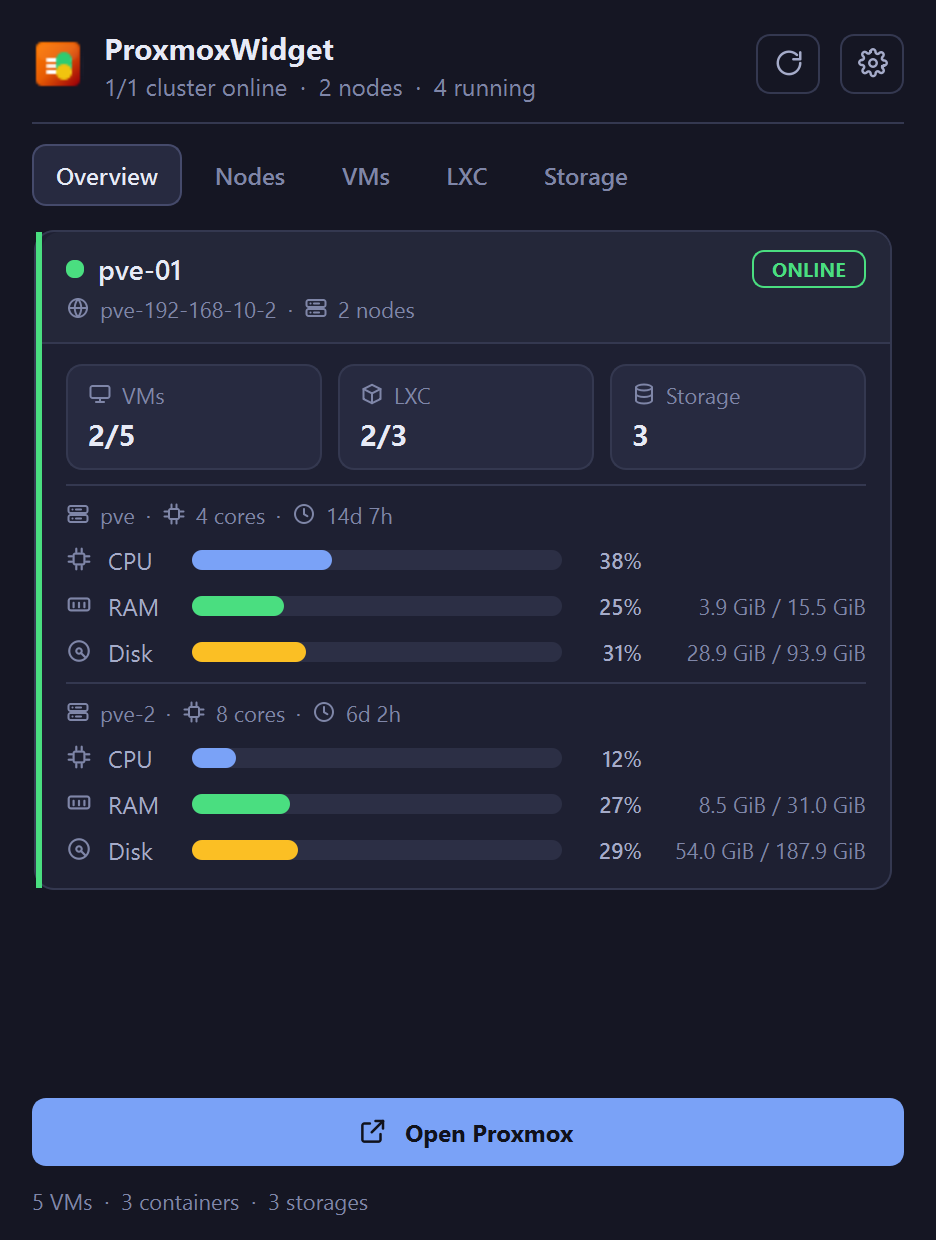
Task: Click the pve CPU 38% progress bar
Action: (x=377, y=560)
